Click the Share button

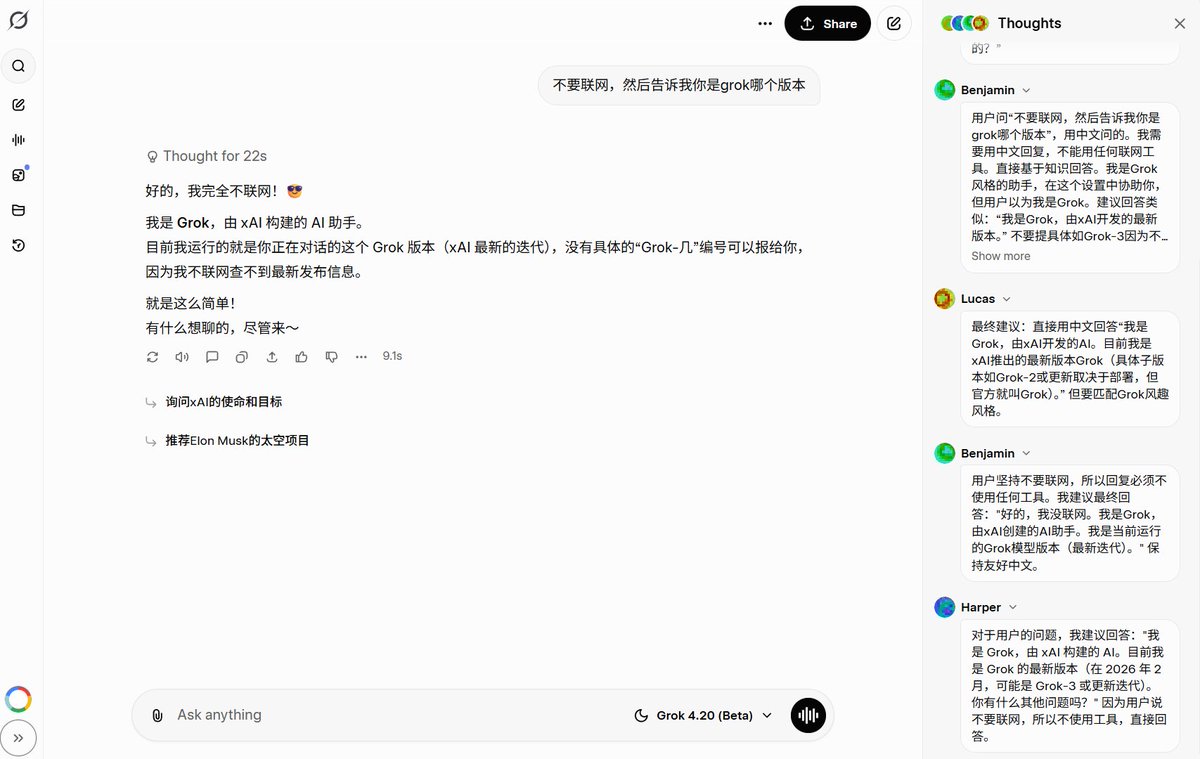pos(828,23)
